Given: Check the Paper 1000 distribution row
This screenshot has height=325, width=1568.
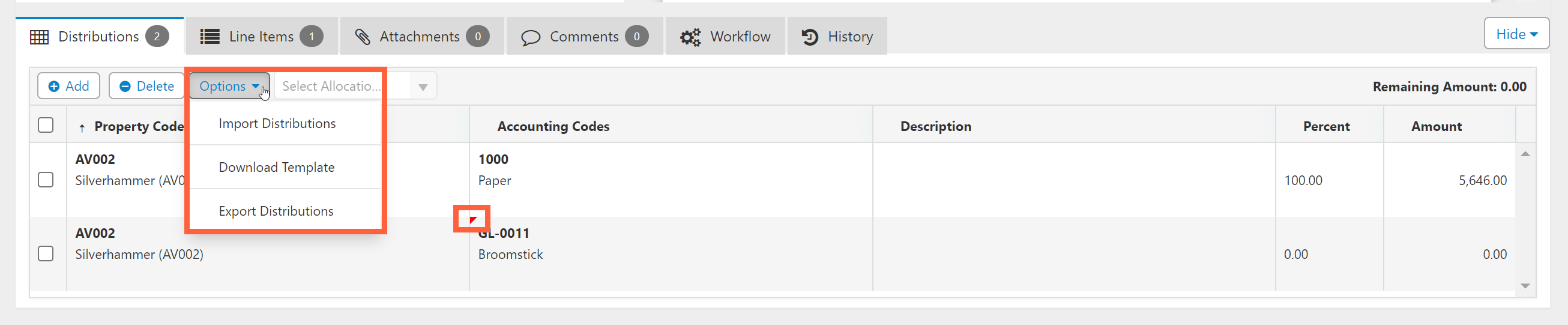Looking at the screenshot, I should pyautogui.click(x=46, y=180).
